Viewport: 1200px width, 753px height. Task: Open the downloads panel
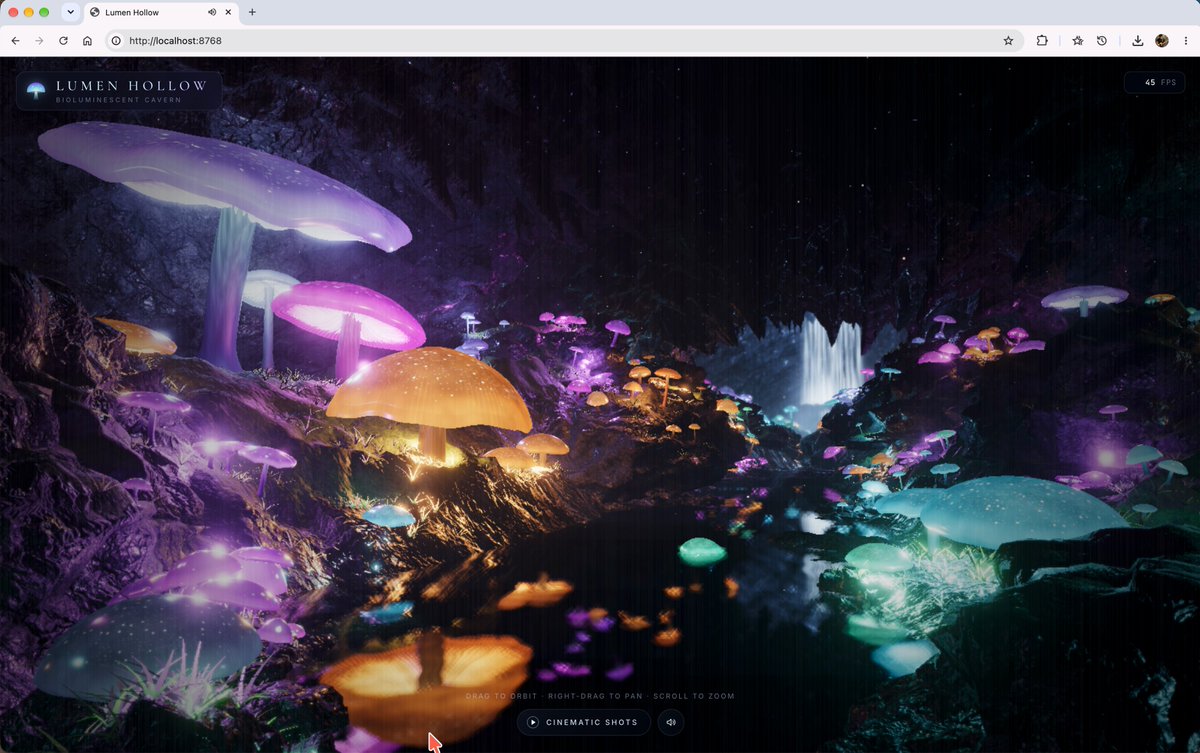coord(1138,41)
